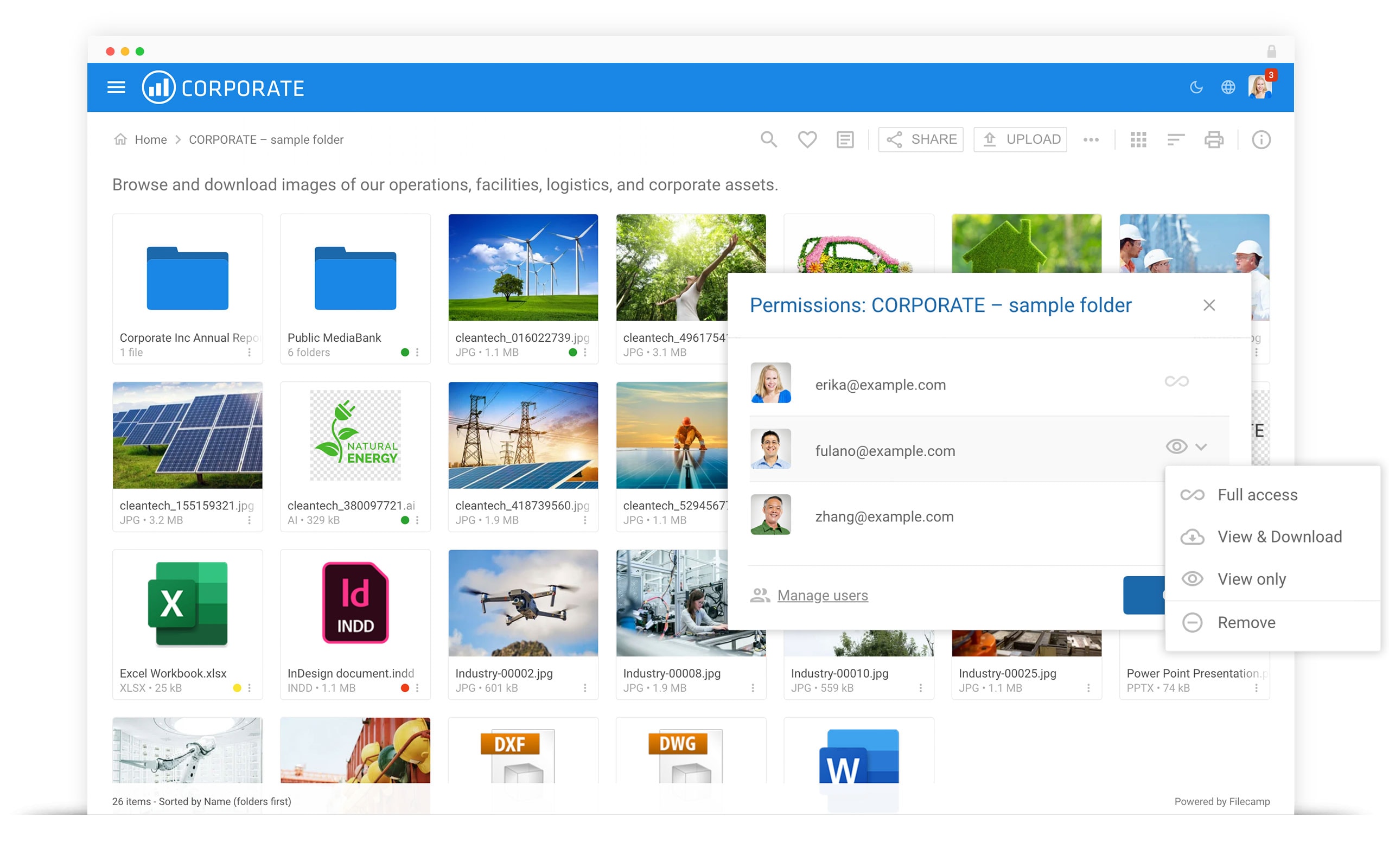The width and height of the screenshot is (1389, 868).
Task: Select View & Download option
Action: click(x=1272, y=537)
